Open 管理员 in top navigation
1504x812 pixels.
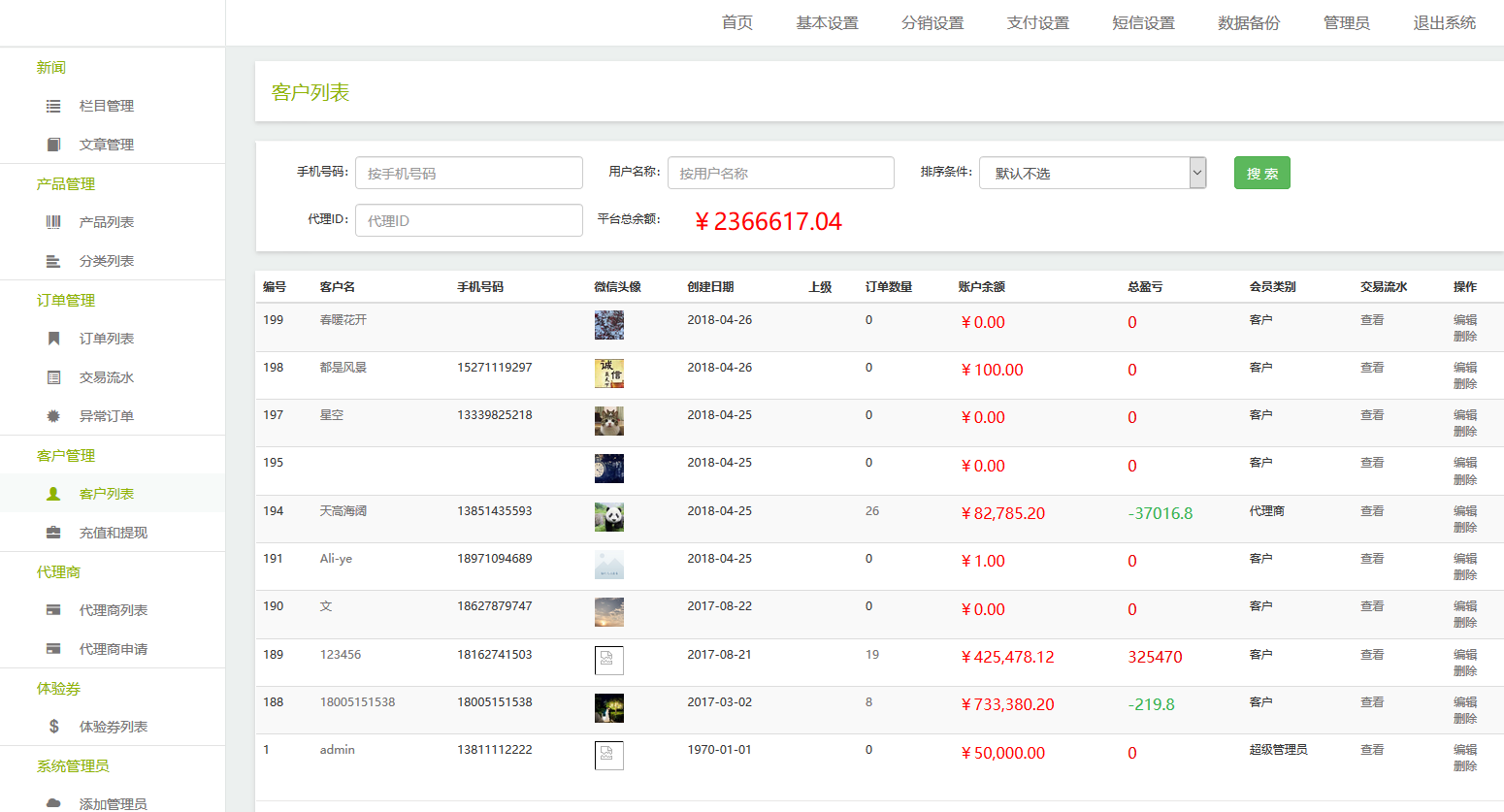coord(1347,22)
